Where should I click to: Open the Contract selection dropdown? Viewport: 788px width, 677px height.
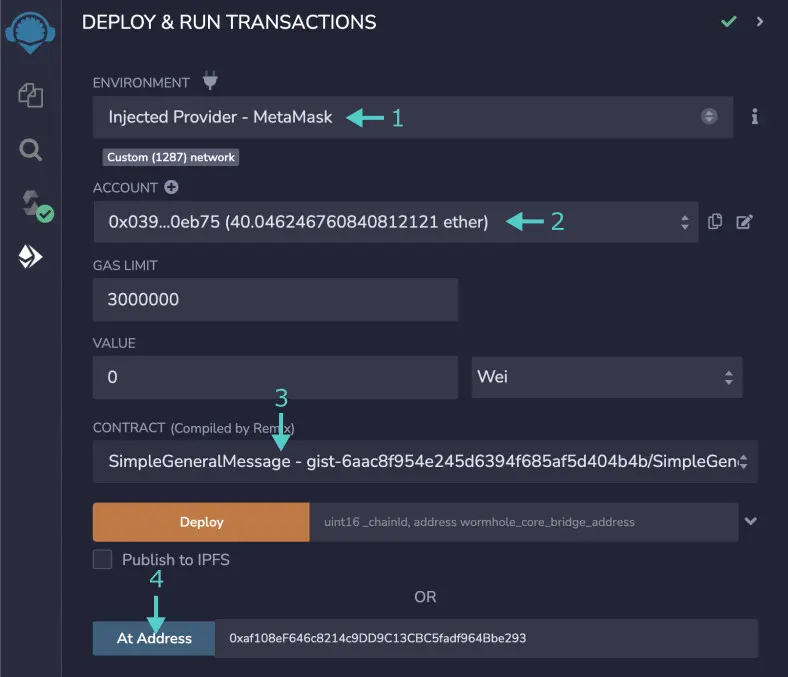425,461
